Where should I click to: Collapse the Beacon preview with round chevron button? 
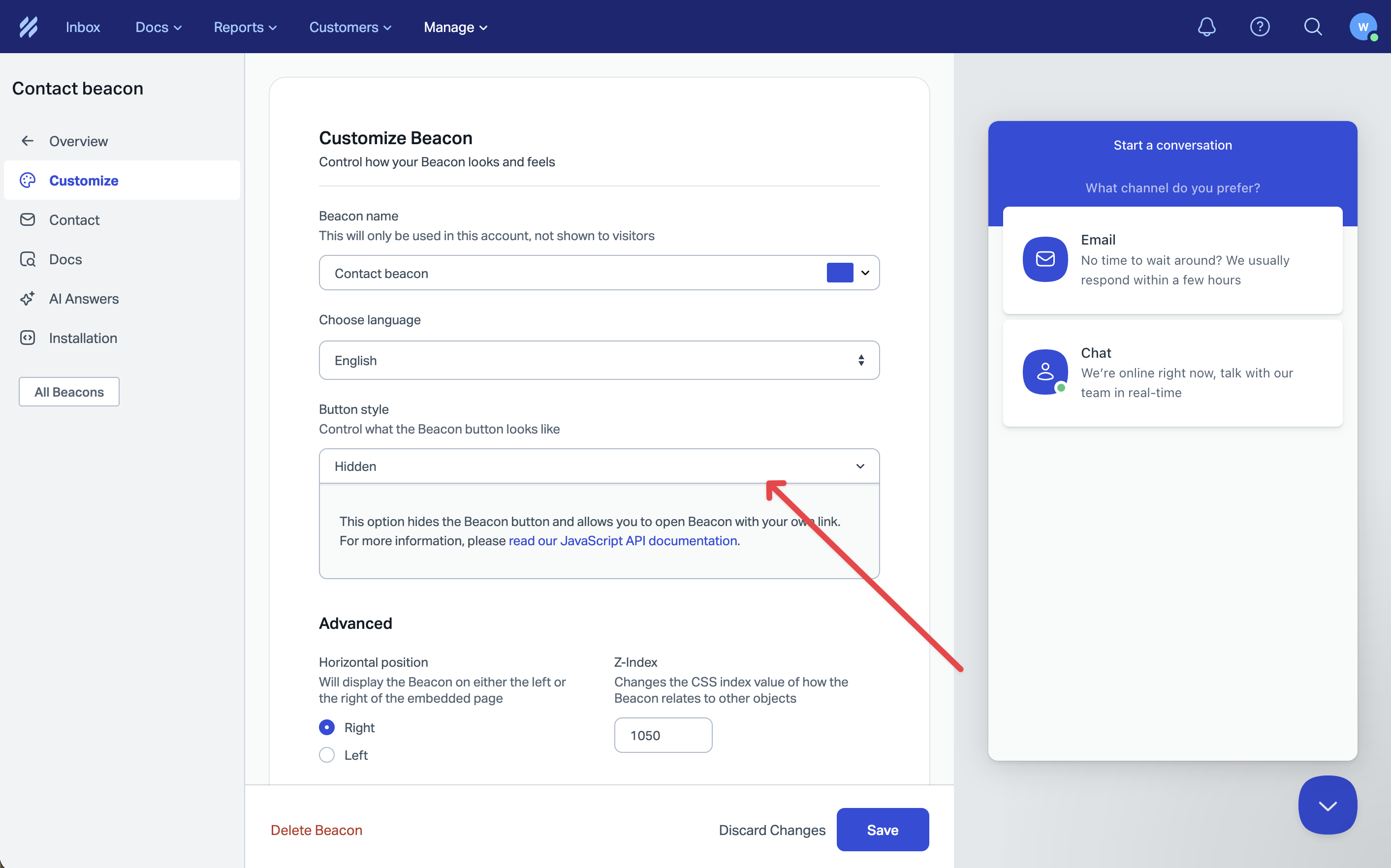coord(1328,805)
